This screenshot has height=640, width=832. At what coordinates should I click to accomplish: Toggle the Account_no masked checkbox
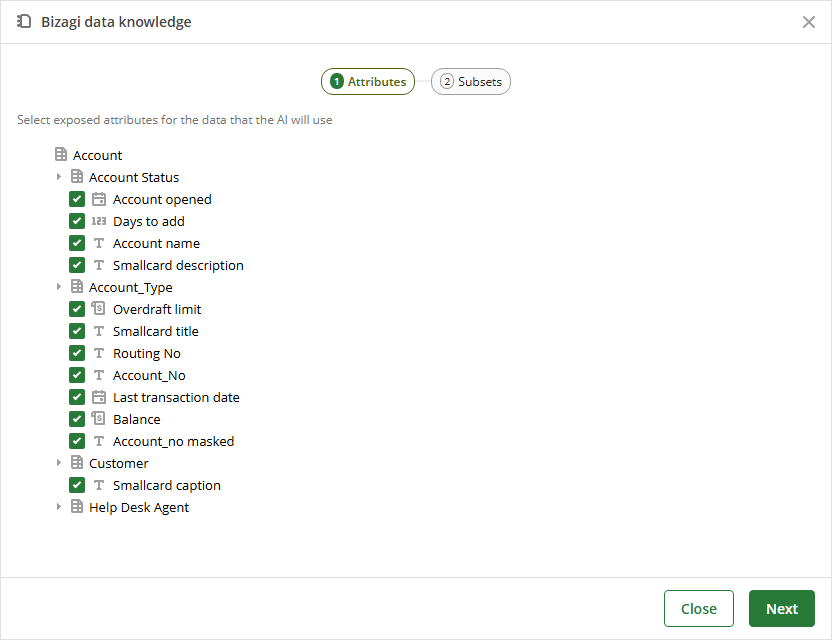77,441
